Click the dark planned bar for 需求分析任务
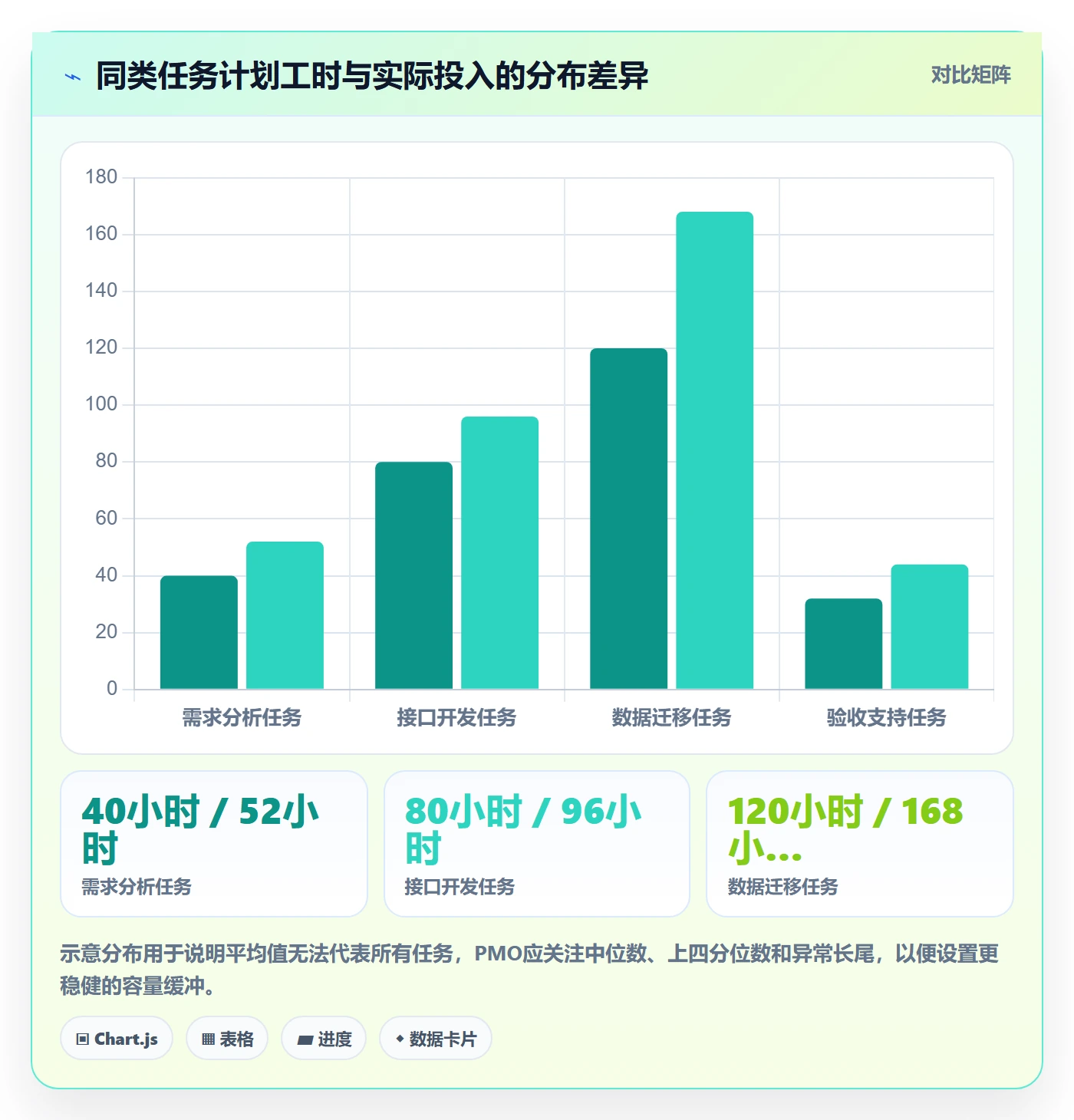Image resolution: width=1074 pixels, height=1120 pixels. 199,632
